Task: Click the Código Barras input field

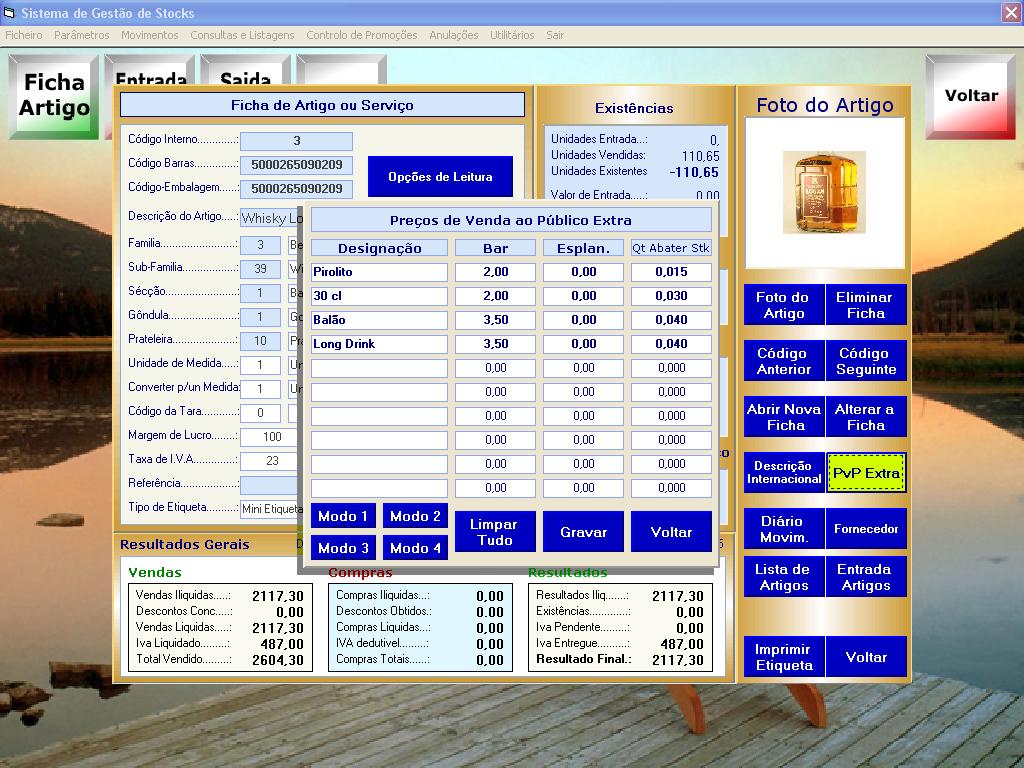Action: click(296, 165)
